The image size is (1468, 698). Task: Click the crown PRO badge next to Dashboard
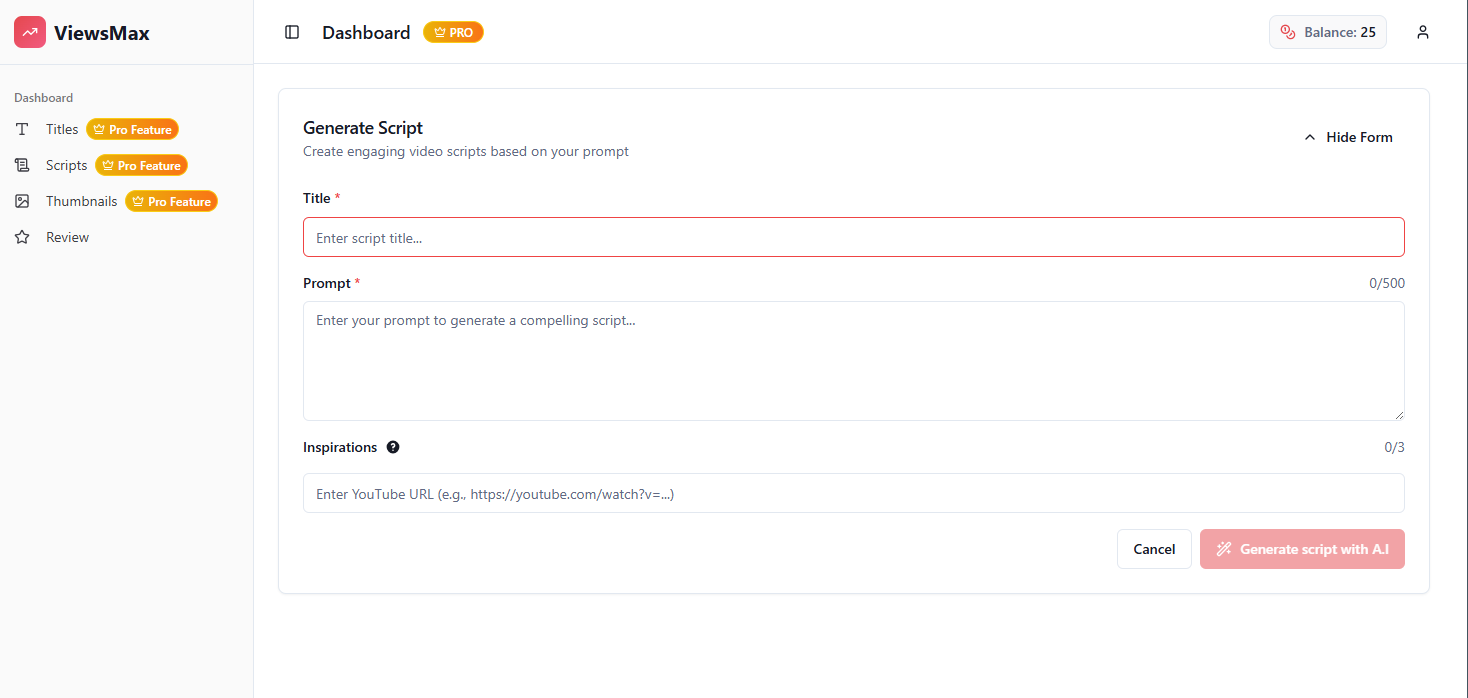point(453,32)
